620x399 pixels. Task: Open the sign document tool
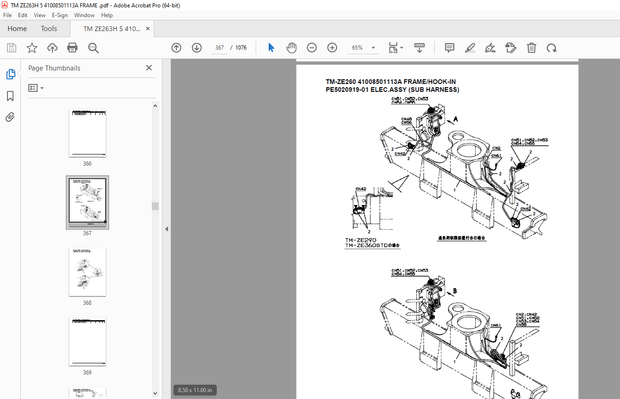pos(490,48)
